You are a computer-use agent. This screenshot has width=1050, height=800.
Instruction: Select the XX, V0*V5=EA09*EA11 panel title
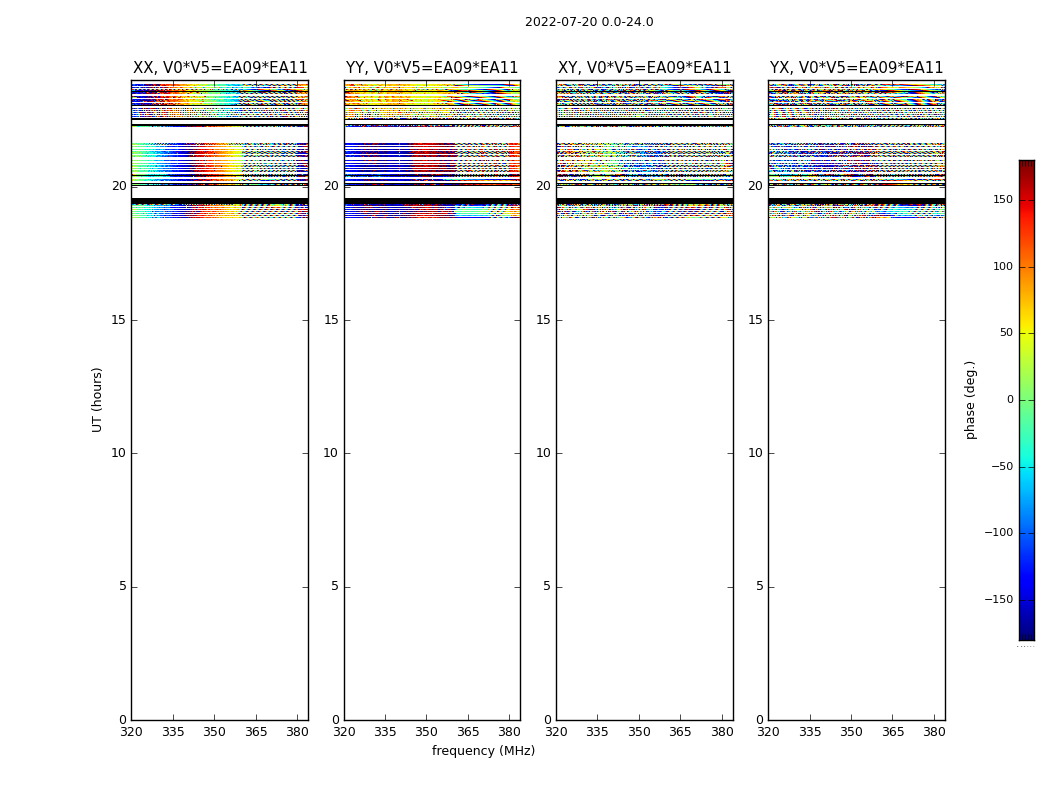click(220, 68)
